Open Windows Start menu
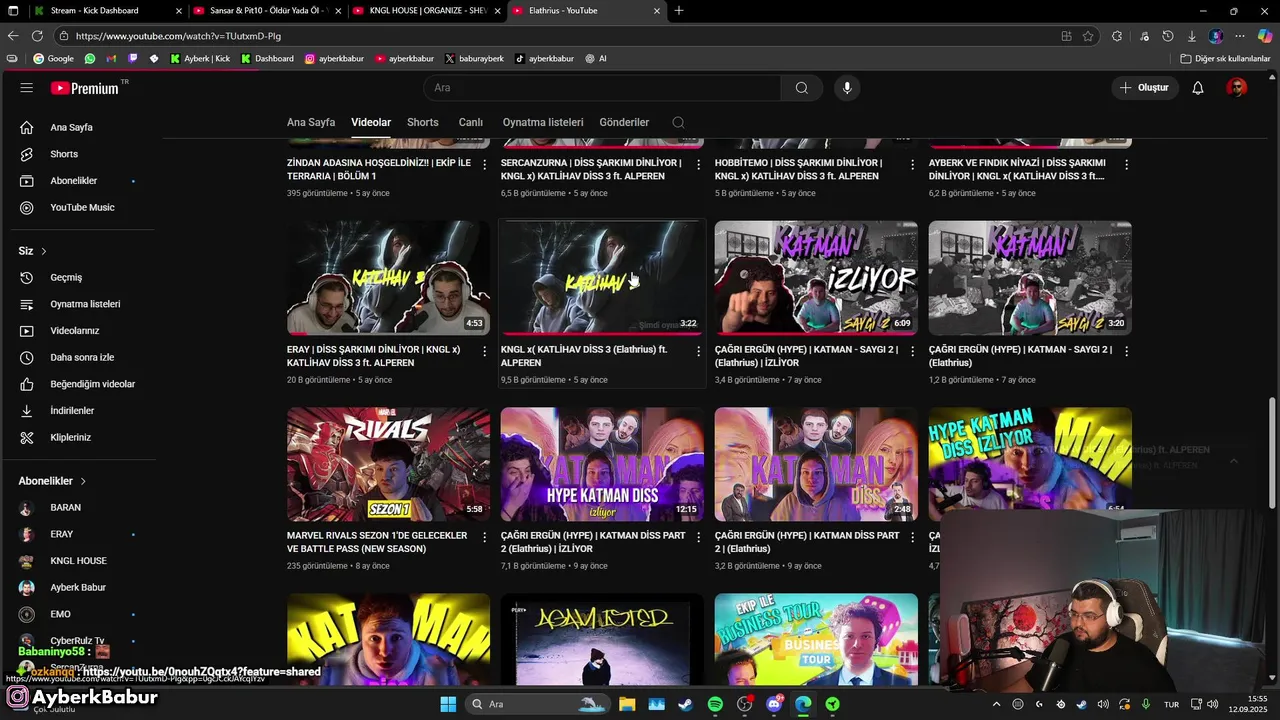This screenshot has height=720, width=1280. 448,704
